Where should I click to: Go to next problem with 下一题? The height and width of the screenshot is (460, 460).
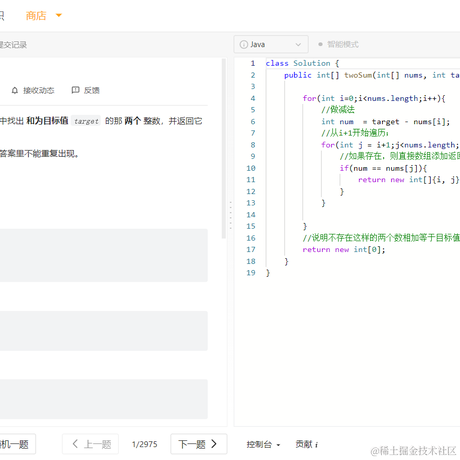(199, 444)
